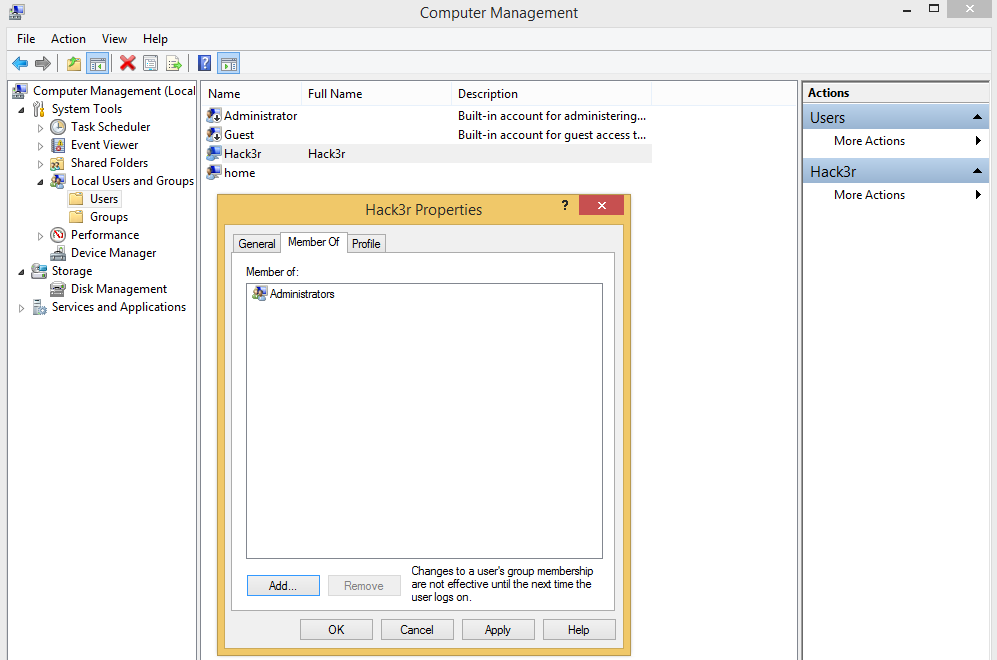The width and height of the screenshot is (997, 660).
Task: Open the Action menu
Action: point(68,39)
